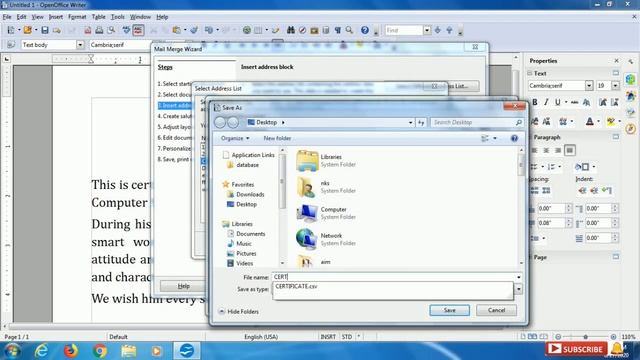This screenshot has height=360, width=640.
Task: Open the Tools menu
Action: pos(118,17)
